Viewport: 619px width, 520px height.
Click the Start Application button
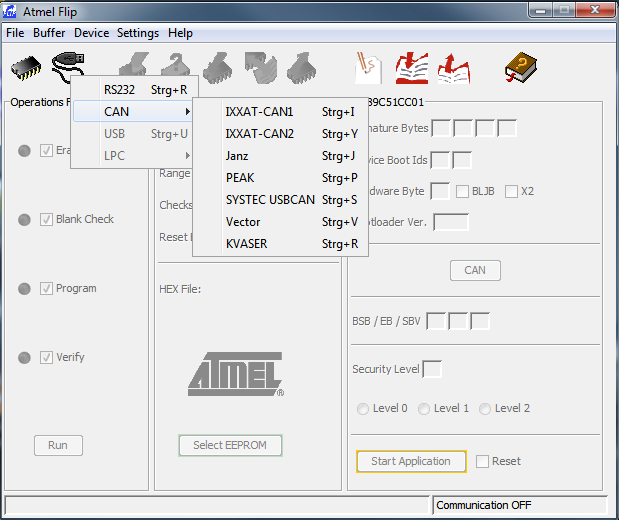411,461
